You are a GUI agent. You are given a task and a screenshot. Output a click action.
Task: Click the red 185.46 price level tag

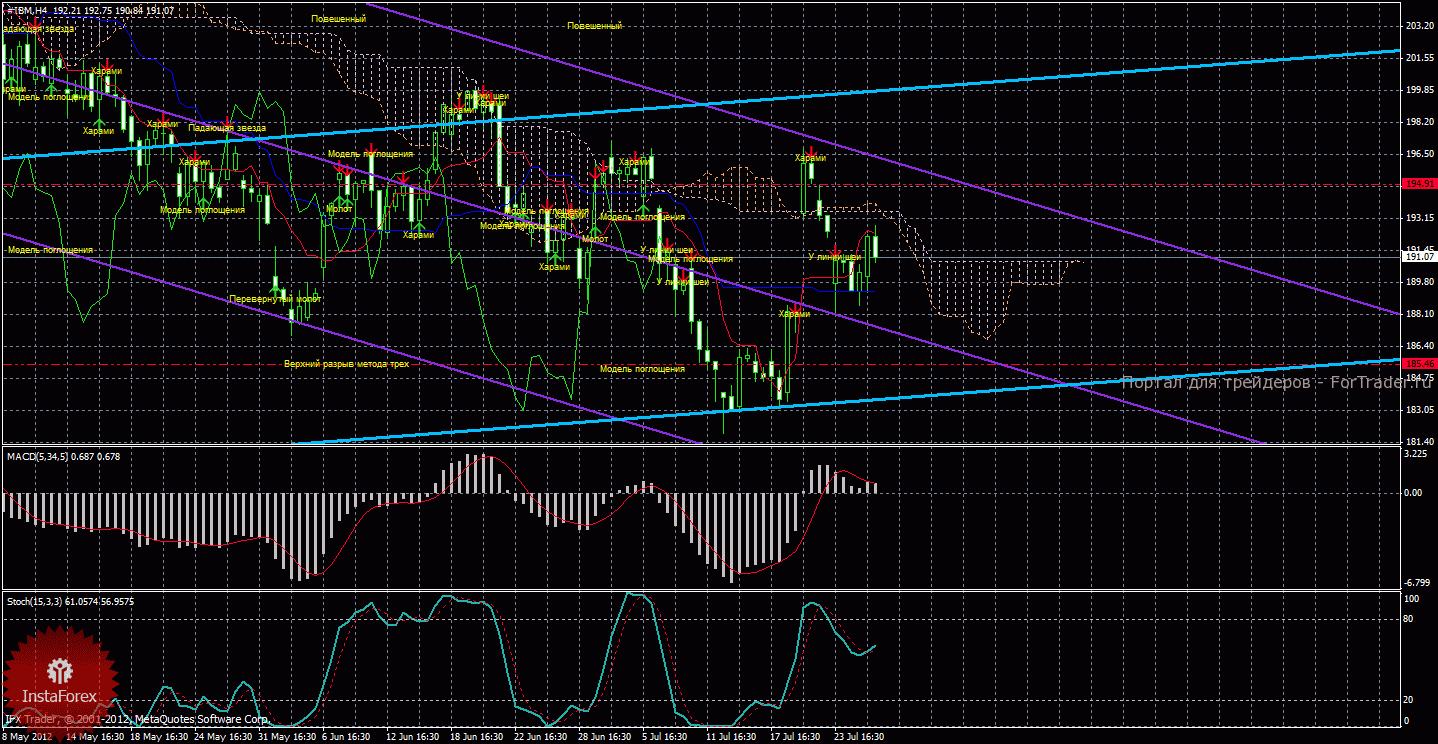pos(1419,364)
